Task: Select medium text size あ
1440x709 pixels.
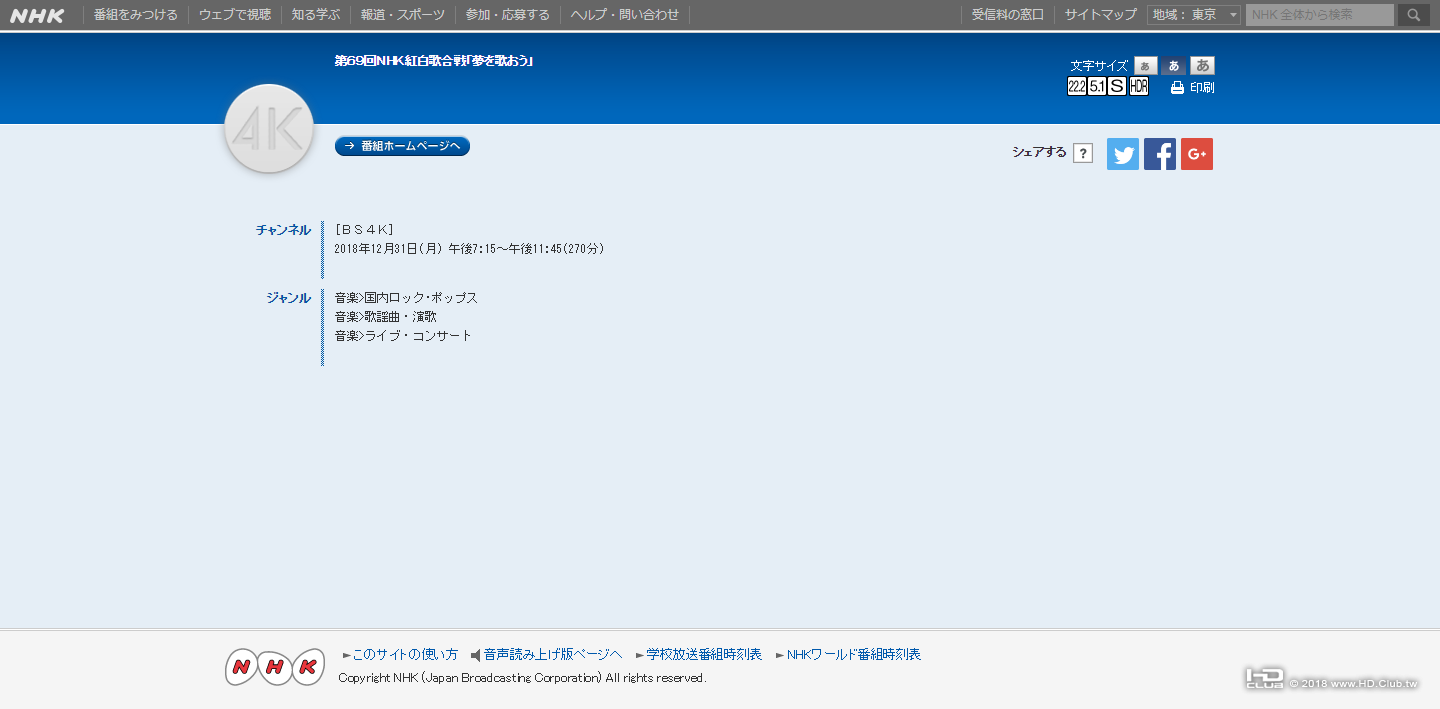Action: (x=1174, y=66)
